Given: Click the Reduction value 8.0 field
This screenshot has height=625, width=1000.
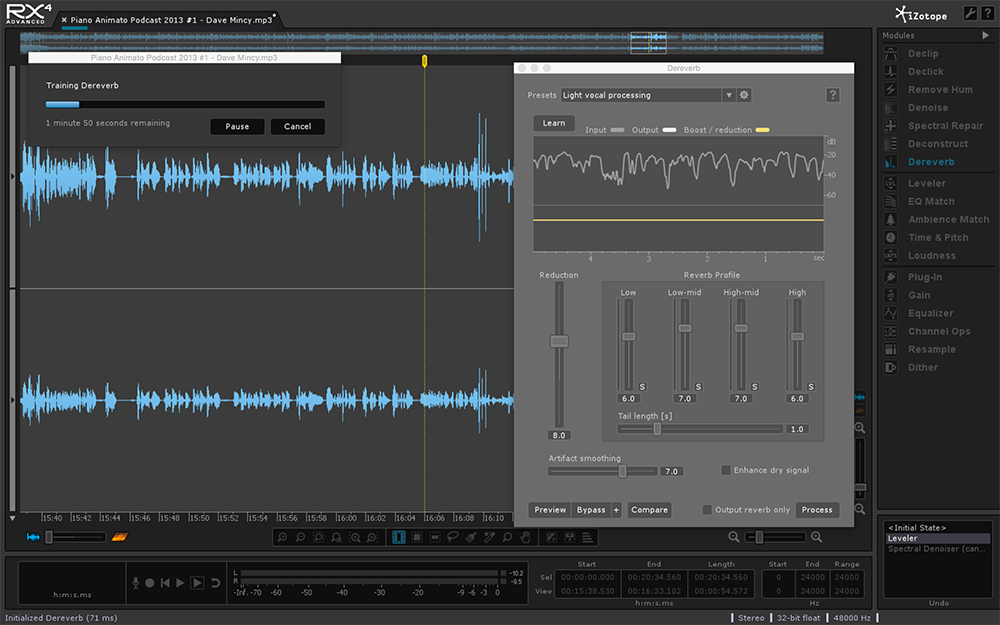Looking at the screenshot, I should coord(559,435).
